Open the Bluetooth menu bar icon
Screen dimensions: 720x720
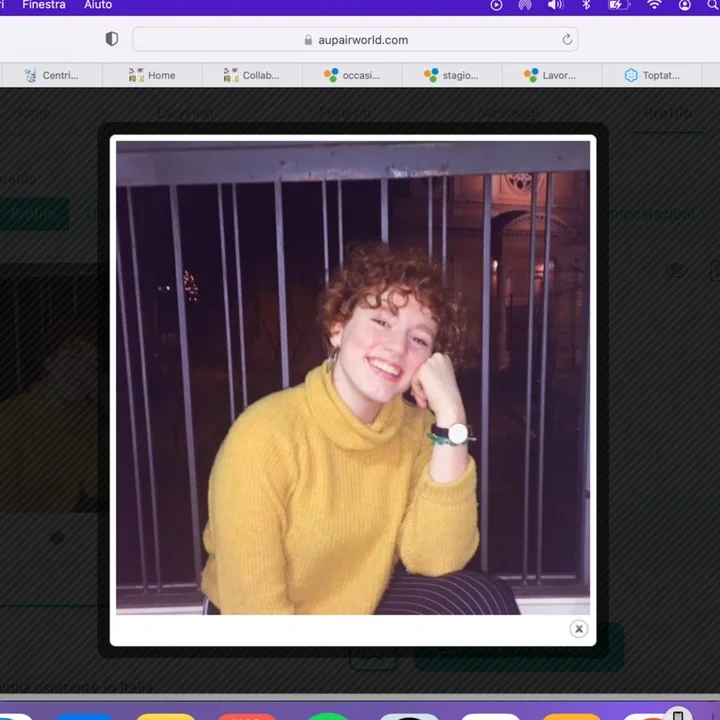click(587, 5)
